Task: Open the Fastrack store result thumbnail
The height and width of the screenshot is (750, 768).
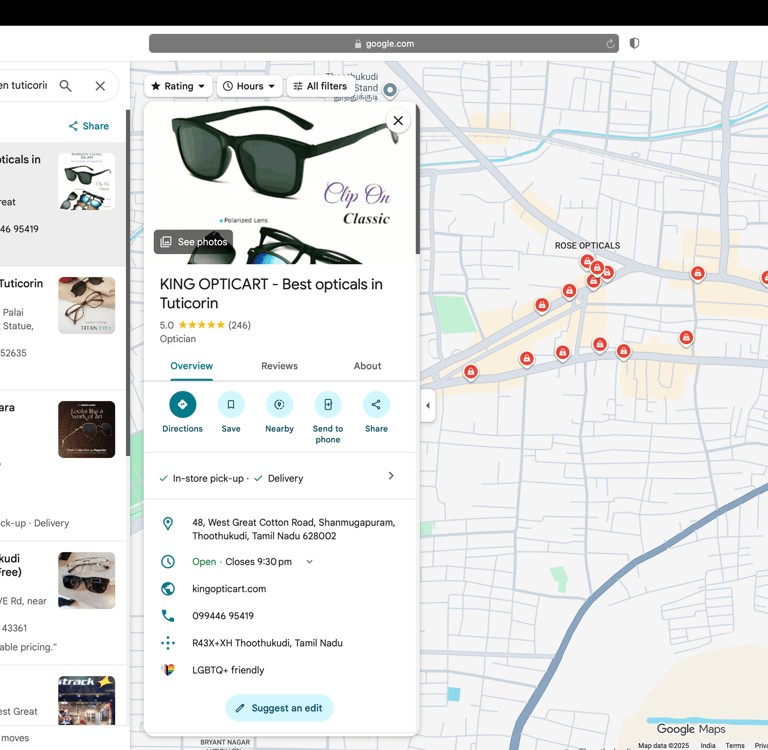Action: point(87,701)
